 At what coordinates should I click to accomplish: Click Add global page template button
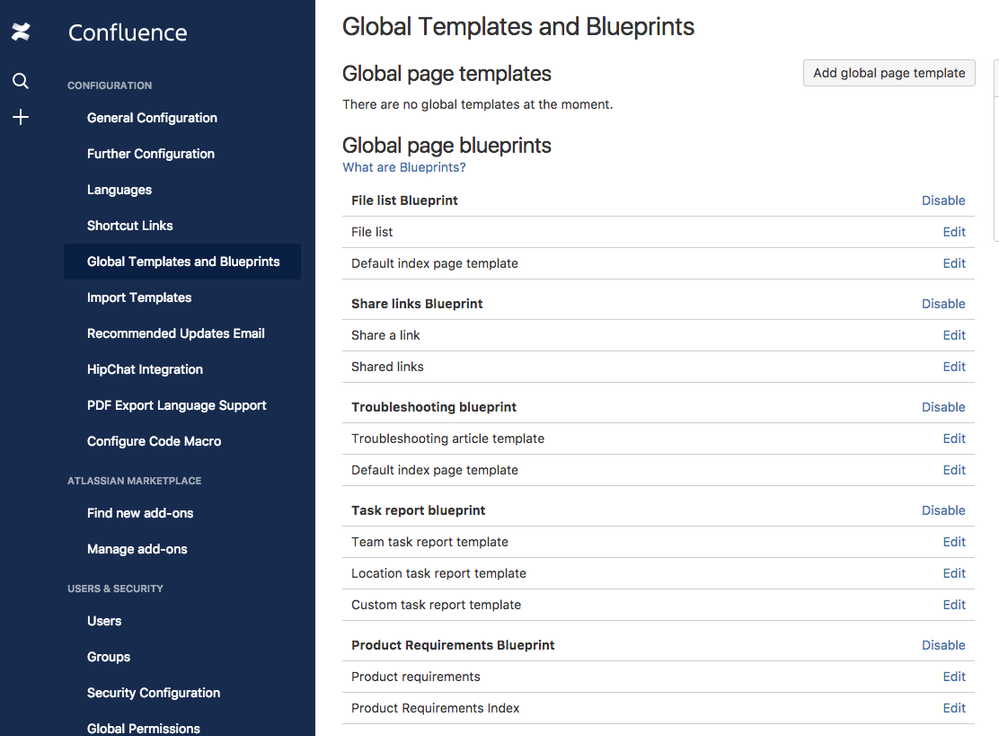[889, 73]
